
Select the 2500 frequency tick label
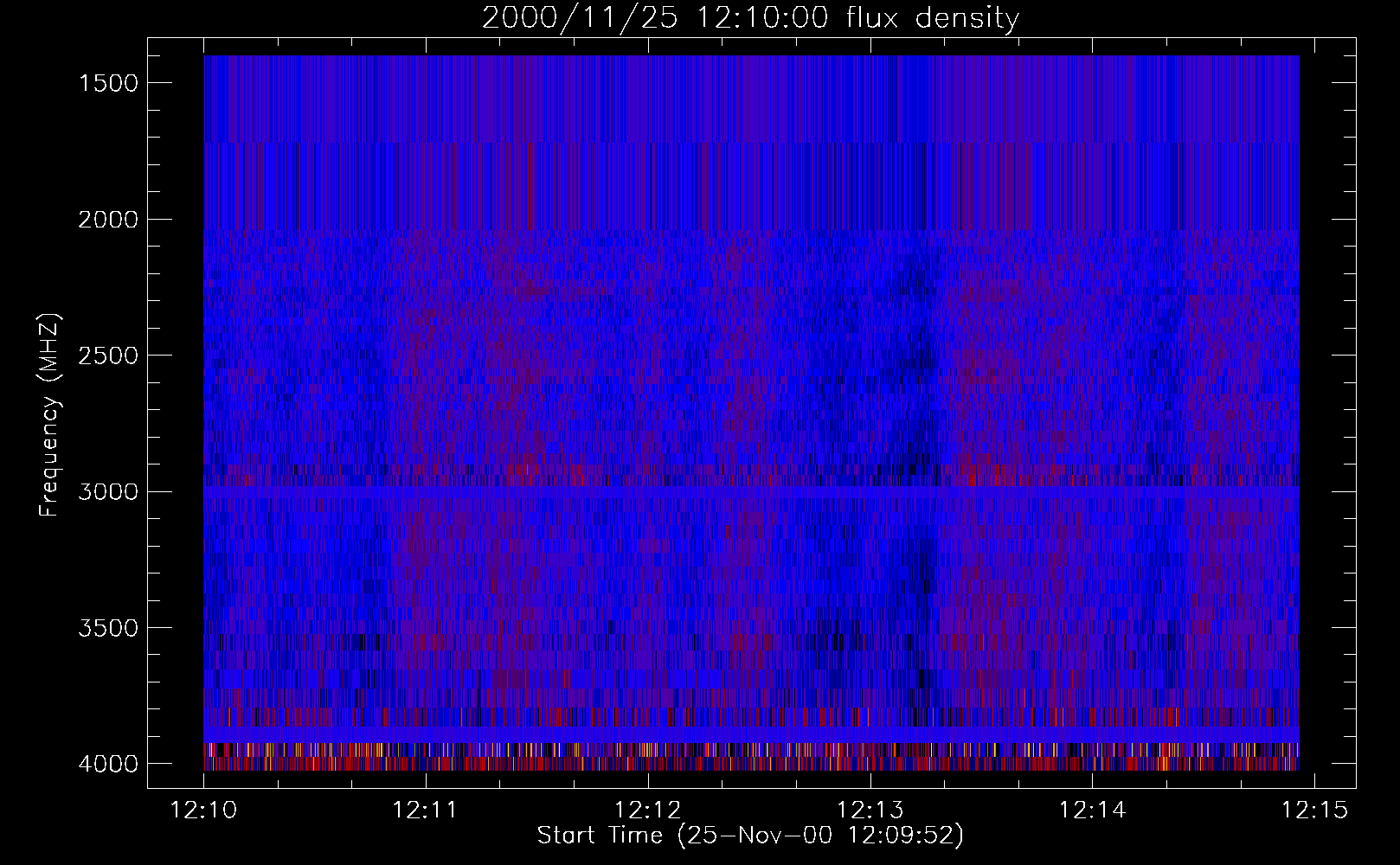(108, 356)
